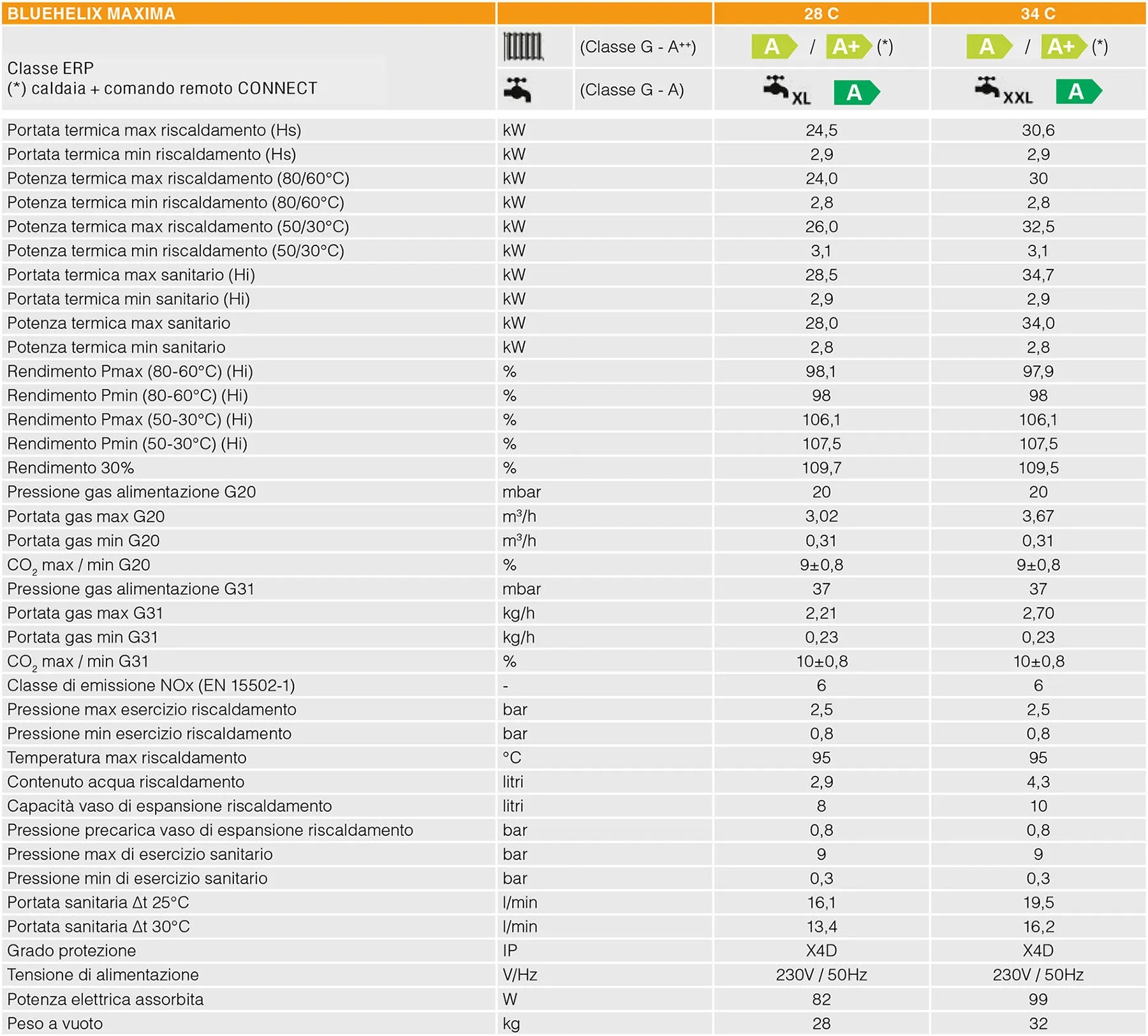Click the plain tap icon beside Classe G - A

click(517, 90)
